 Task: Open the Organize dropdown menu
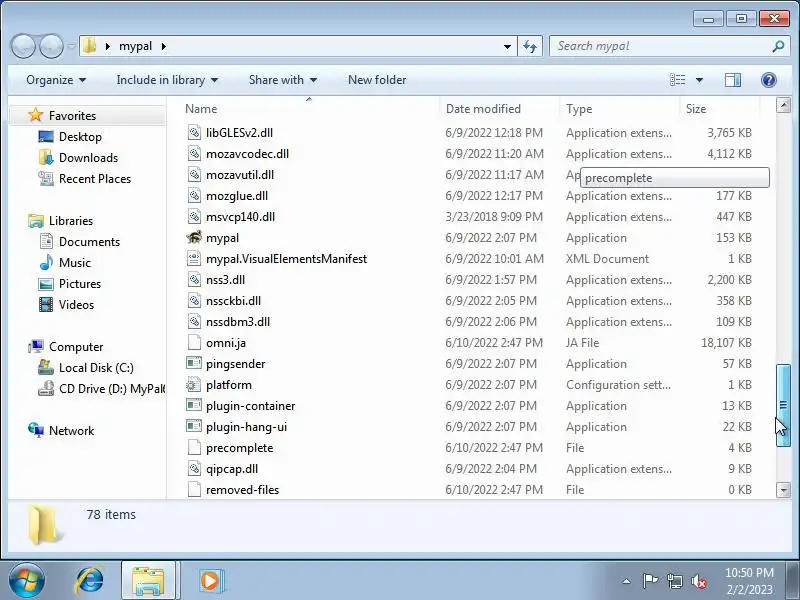[56, 80]
